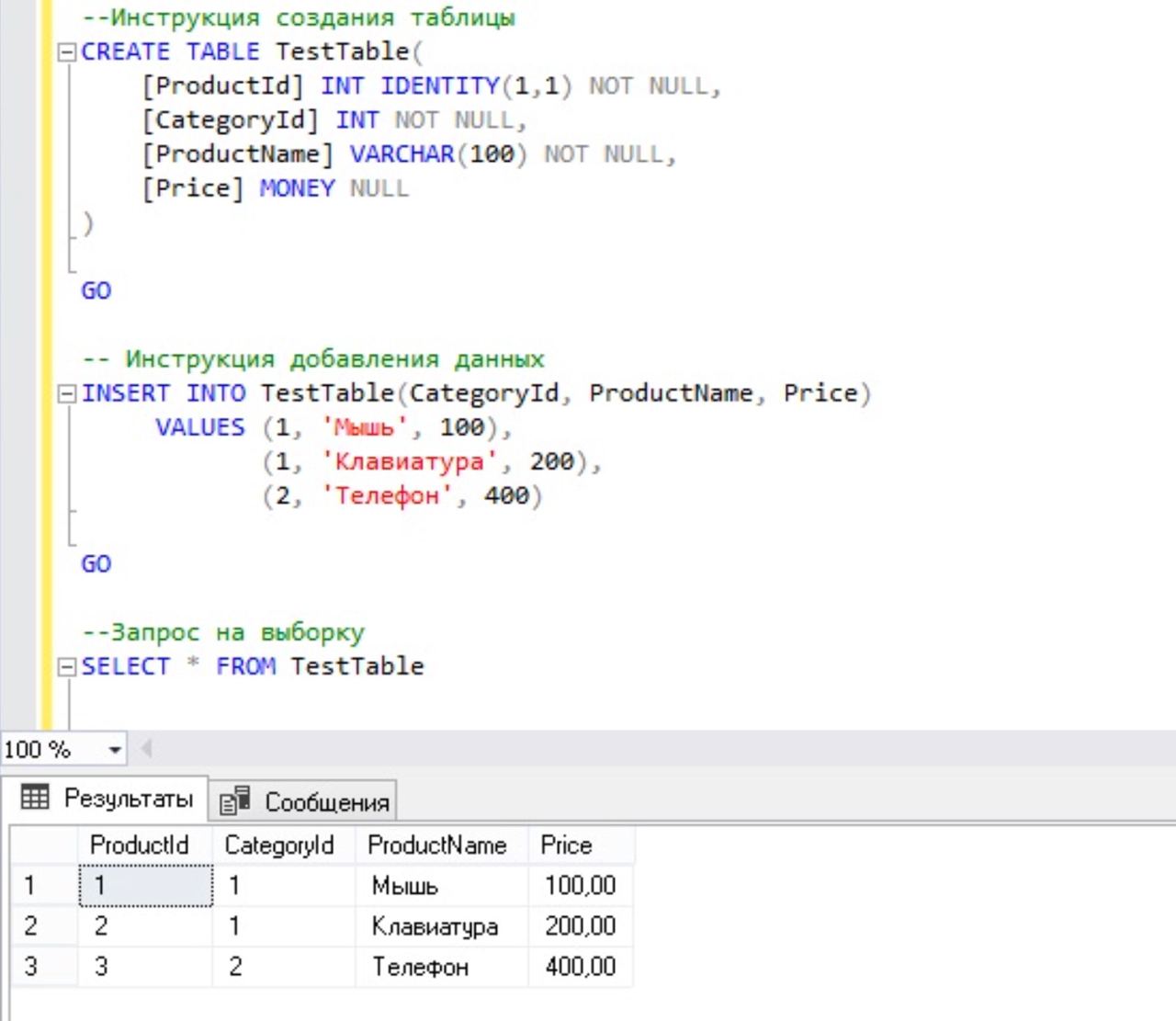1176x1021 pixels.
Task: Click the Price column header
Action: pos(566,845)
